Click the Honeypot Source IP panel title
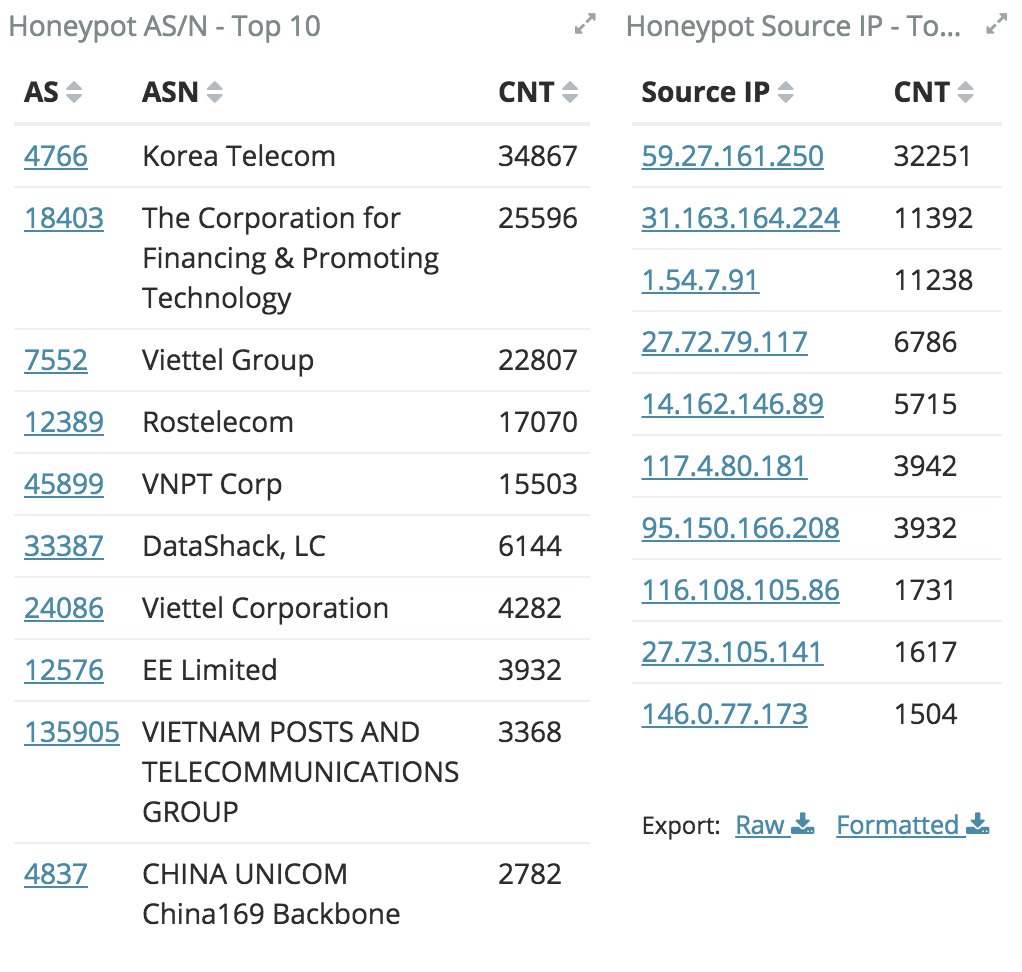The width and height of the screenshot is (1022, 972). pos(793,27)
